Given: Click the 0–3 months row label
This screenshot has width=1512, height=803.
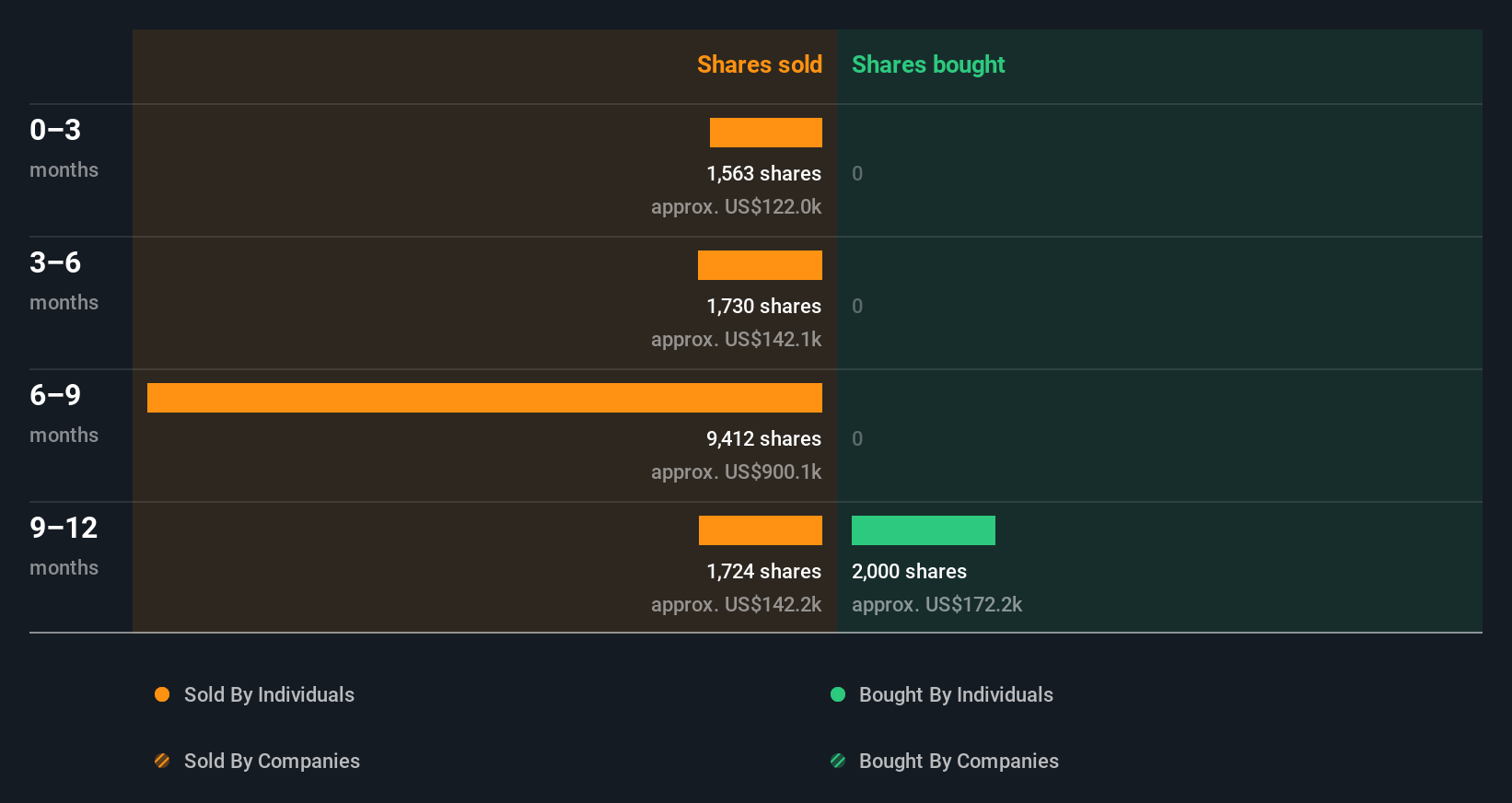Looking at the screenshot, I should (64, 148).
